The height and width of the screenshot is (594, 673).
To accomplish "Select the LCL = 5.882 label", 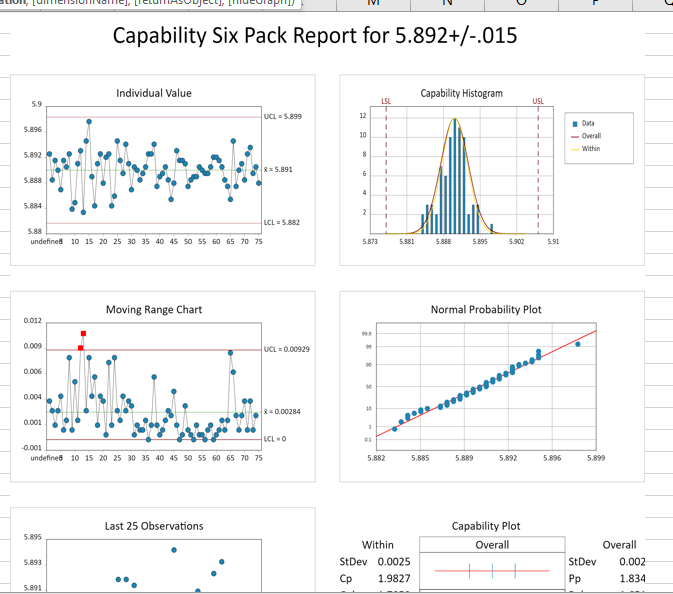I will [x=282, y=222].
